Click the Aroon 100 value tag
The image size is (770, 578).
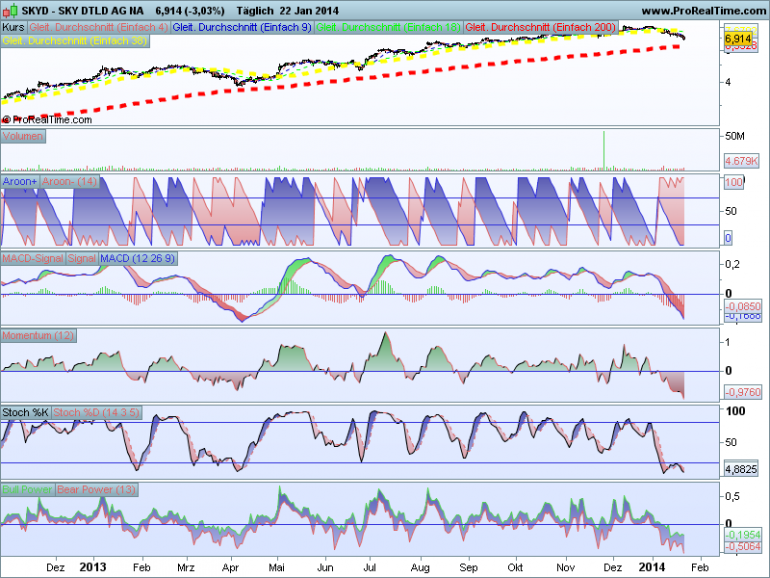click(734, 182)
